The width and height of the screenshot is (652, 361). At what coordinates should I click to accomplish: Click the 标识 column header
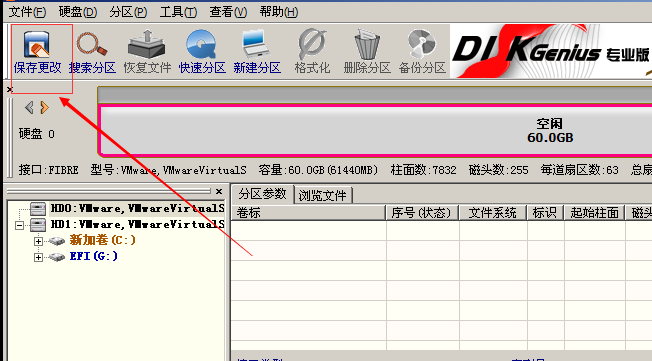pyautogui.click(x=545, y=213)
